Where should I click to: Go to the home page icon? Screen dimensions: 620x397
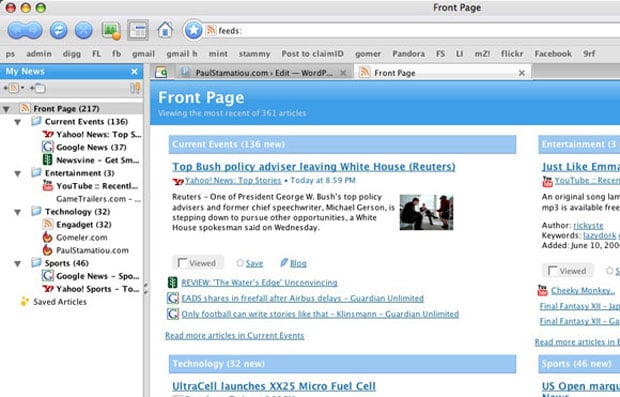(x=165, y=30)
